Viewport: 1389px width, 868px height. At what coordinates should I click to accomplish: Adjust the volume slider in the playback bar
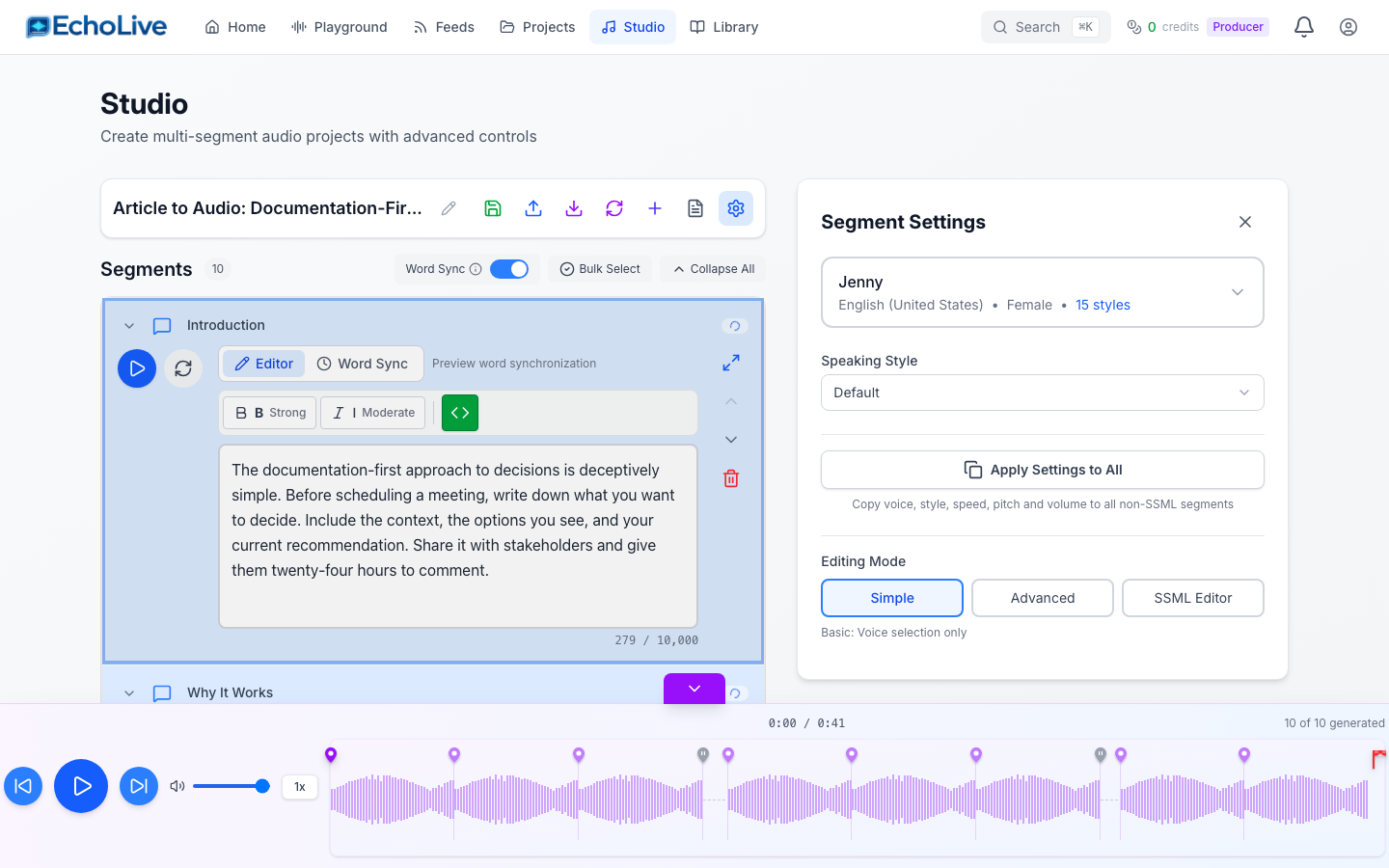[231, 786]
